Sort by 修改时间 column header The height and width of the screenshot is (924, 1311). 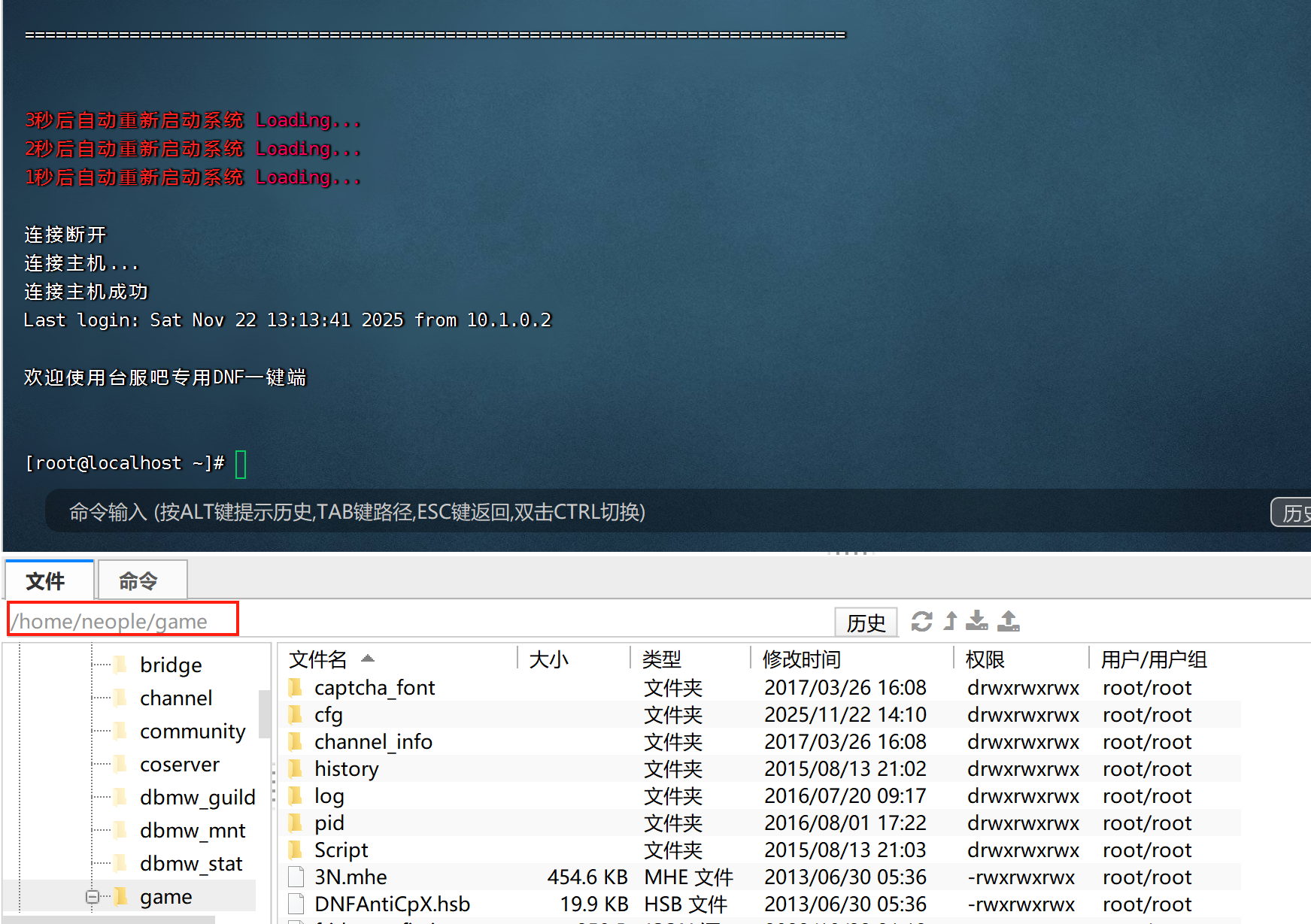click(x=853, y=659)
